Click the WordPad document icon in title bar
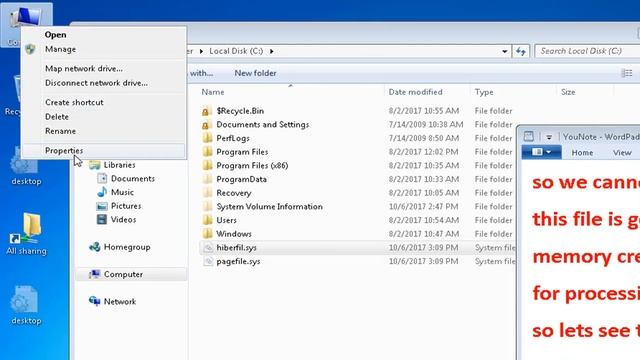The image size is (640, 360). 529,136
